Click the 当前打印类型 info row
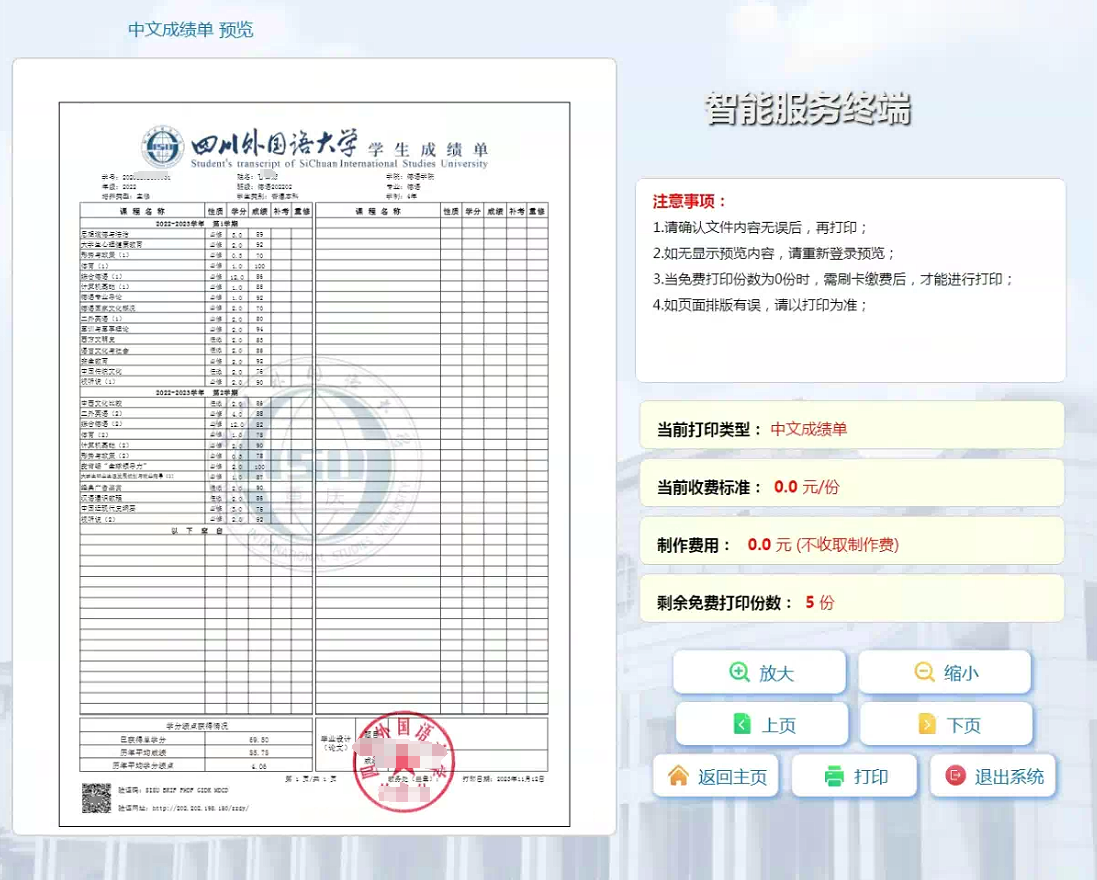 coord(850,429)
